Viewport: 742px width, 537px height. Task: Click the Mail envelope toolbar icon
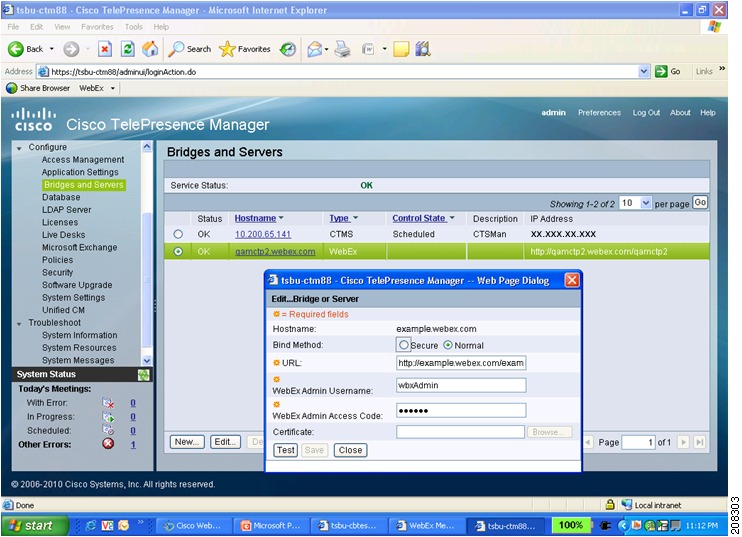(315, 49)
